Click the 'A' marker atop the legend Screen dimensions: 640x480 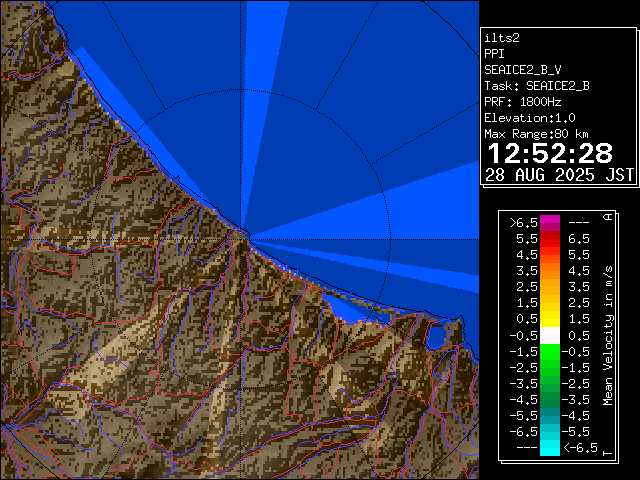(607, 216)
